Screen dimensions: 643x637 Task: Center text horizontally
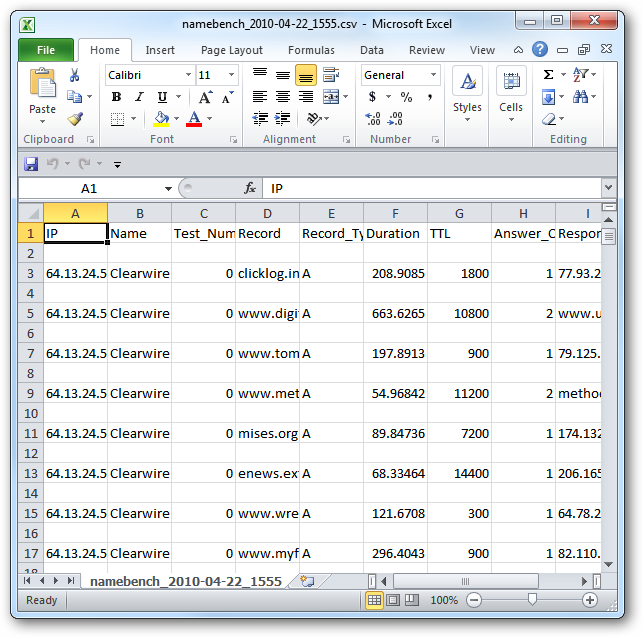pos(283,97)
